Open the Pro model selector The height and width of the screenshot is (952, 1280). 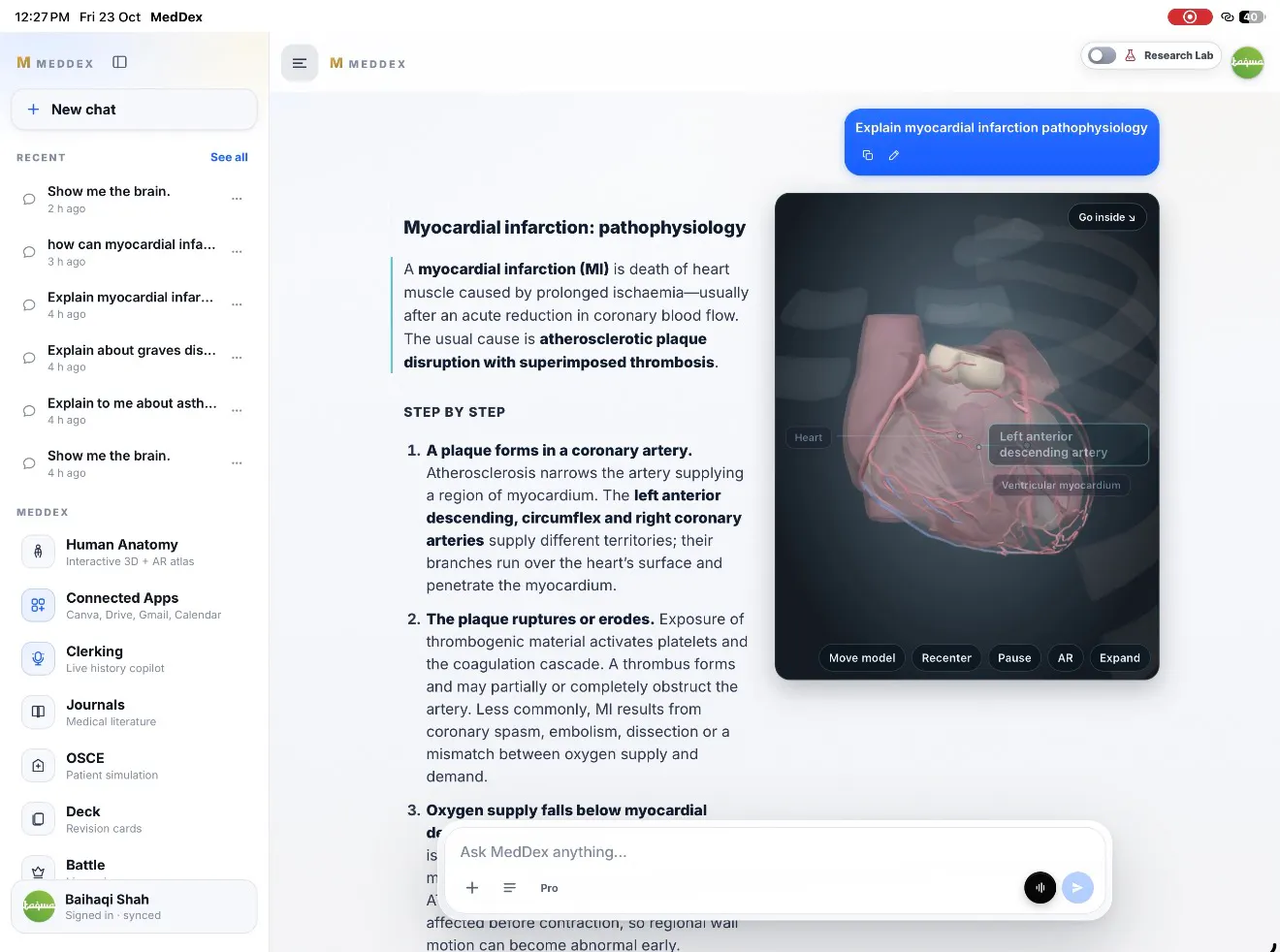(x=549, y=888)
